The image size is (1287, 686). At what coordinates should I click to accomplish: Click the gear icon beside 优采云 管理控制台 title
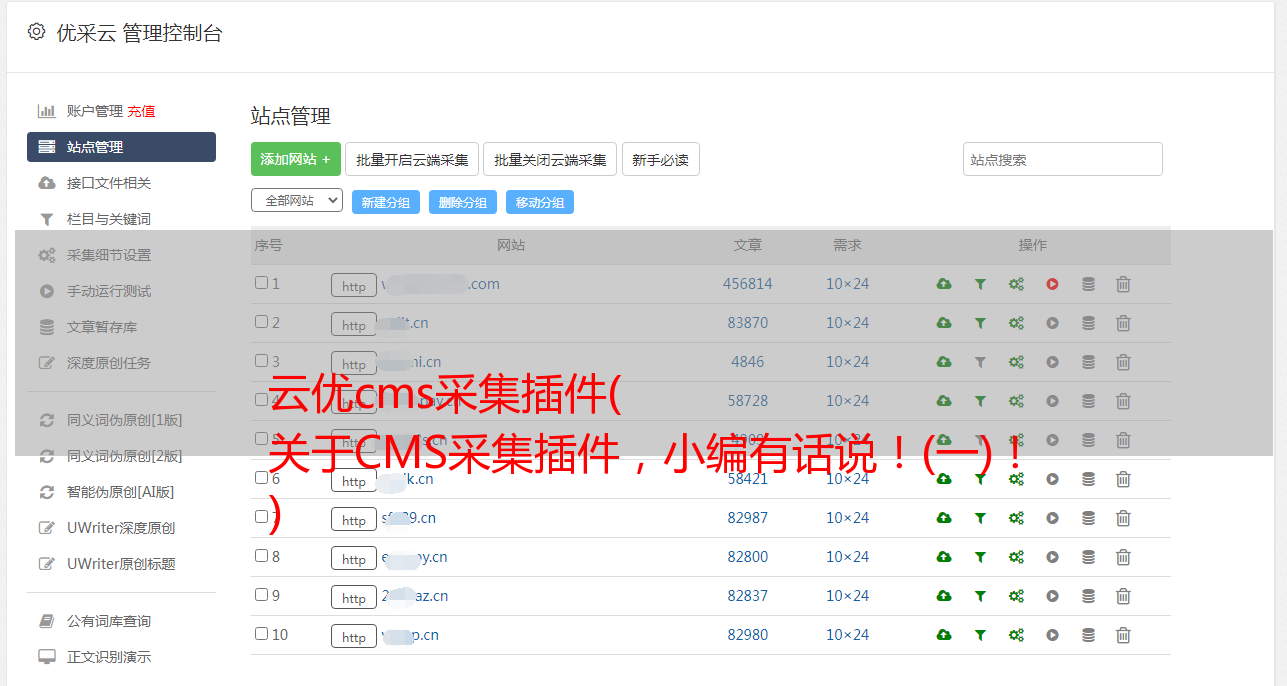click(x=37, y=32)
